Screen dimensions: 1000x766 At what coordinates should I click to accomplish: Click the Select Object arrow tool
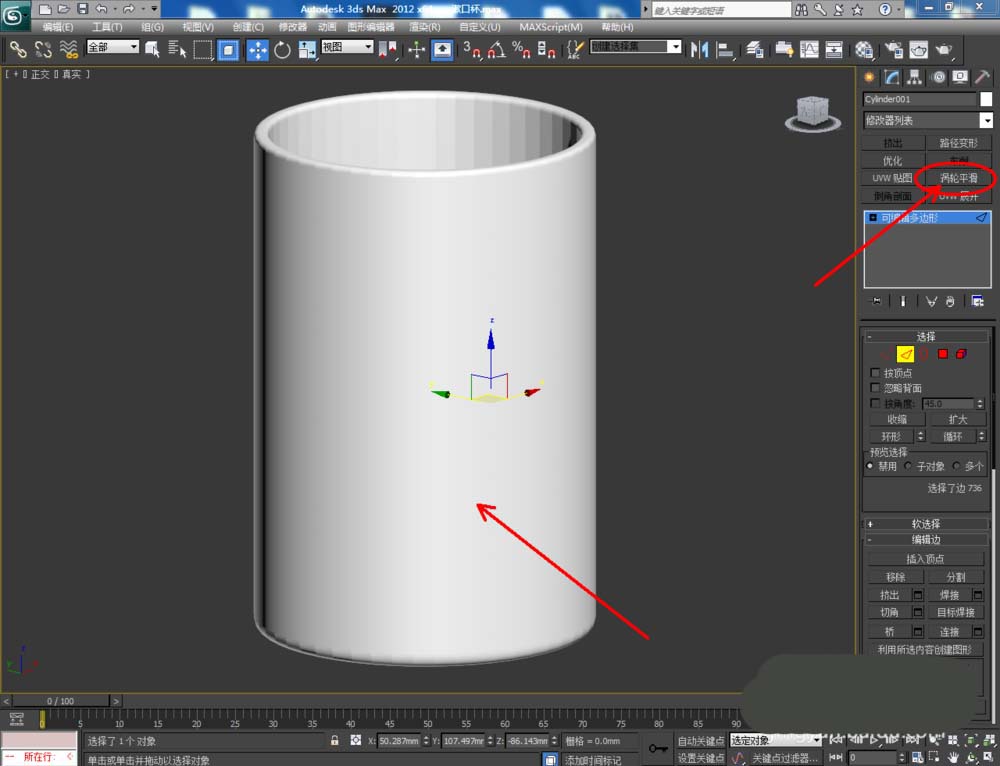click(153, 49)
